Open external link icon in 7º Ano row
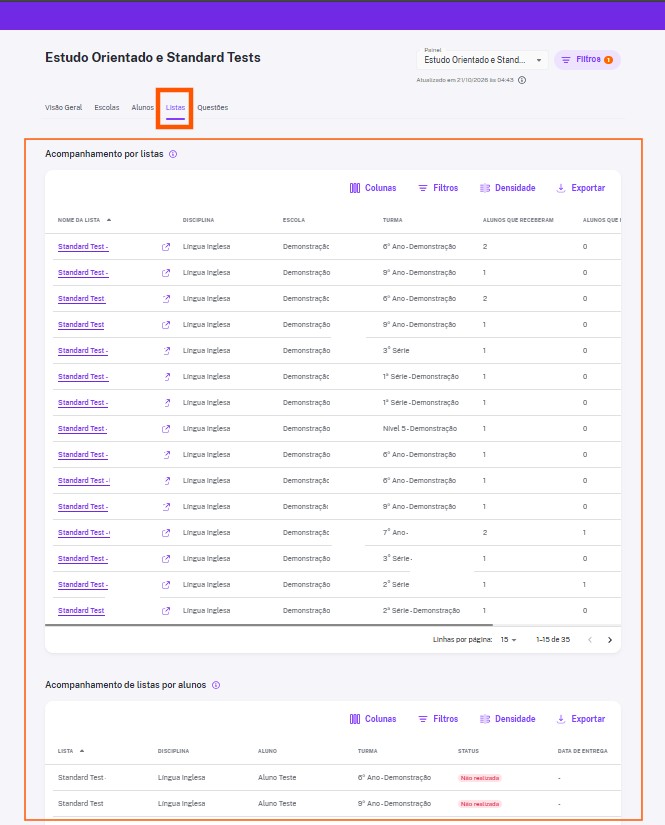Viewport: 665px width, 825px height. [166, 533]
